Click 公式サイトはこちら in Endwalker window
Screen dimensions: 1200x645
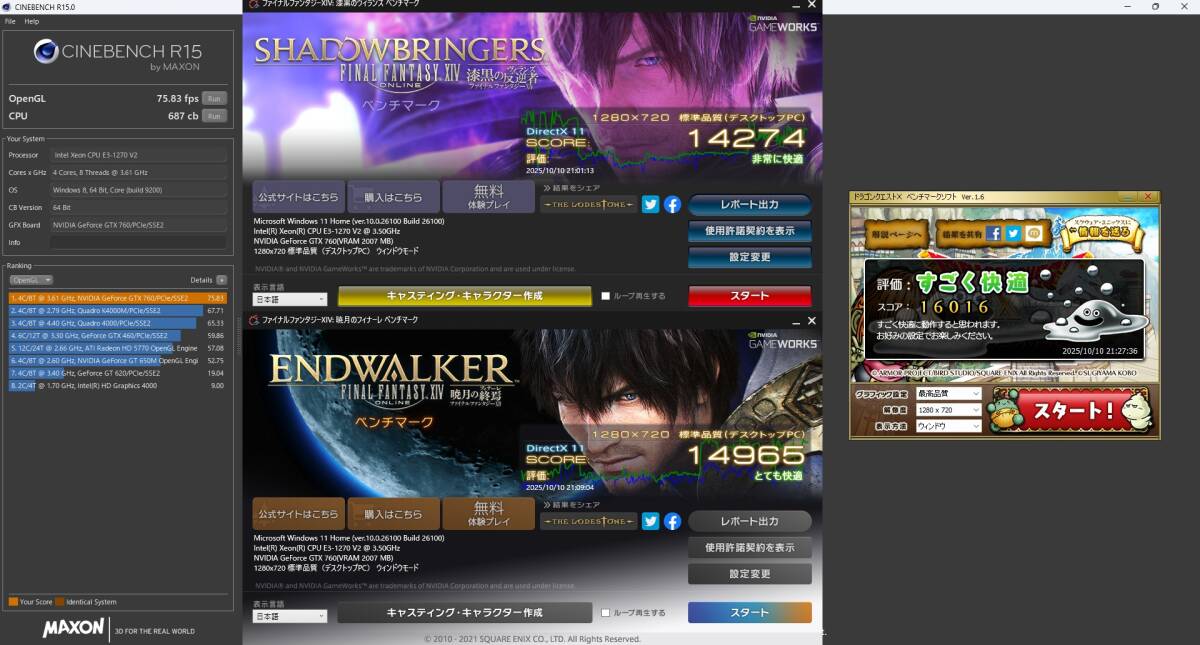click(298, 514)
